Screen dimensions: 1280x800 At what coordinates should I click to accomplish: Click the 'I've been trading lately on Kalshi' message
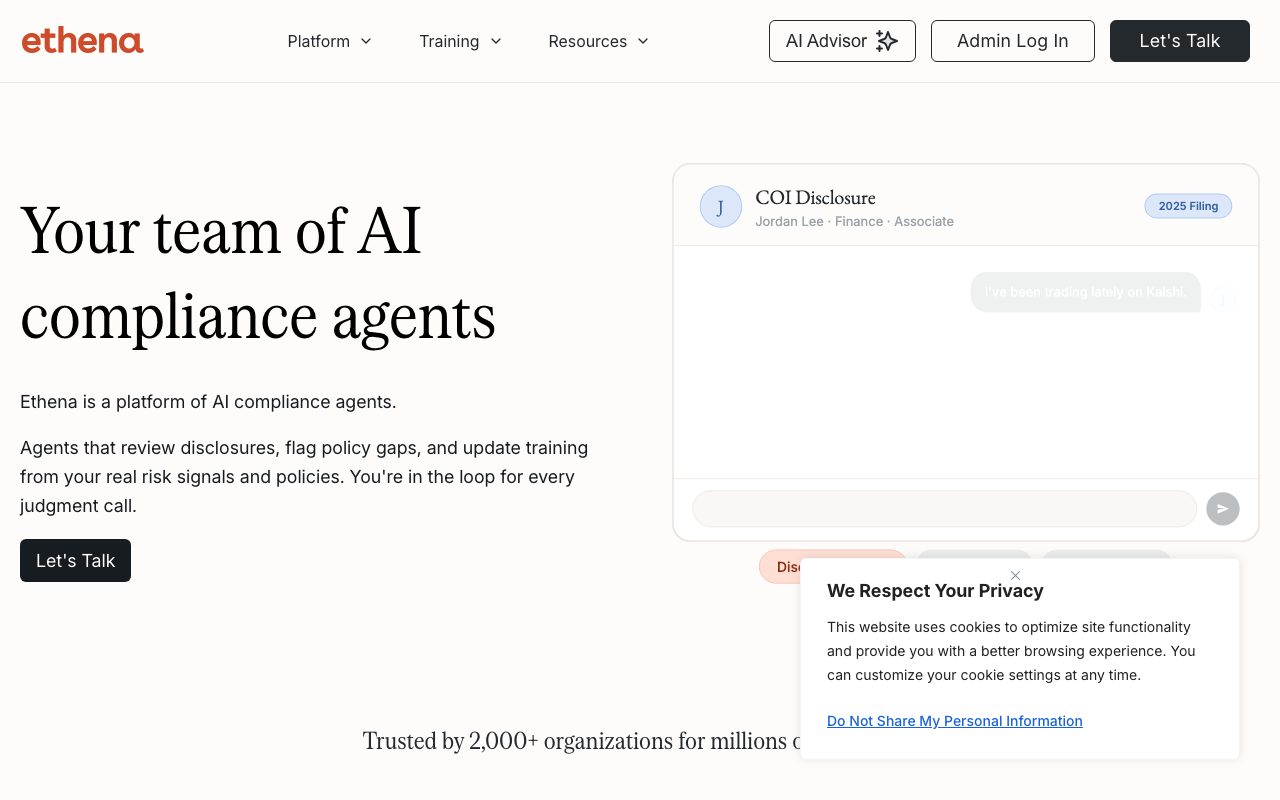coord(1085,292)
